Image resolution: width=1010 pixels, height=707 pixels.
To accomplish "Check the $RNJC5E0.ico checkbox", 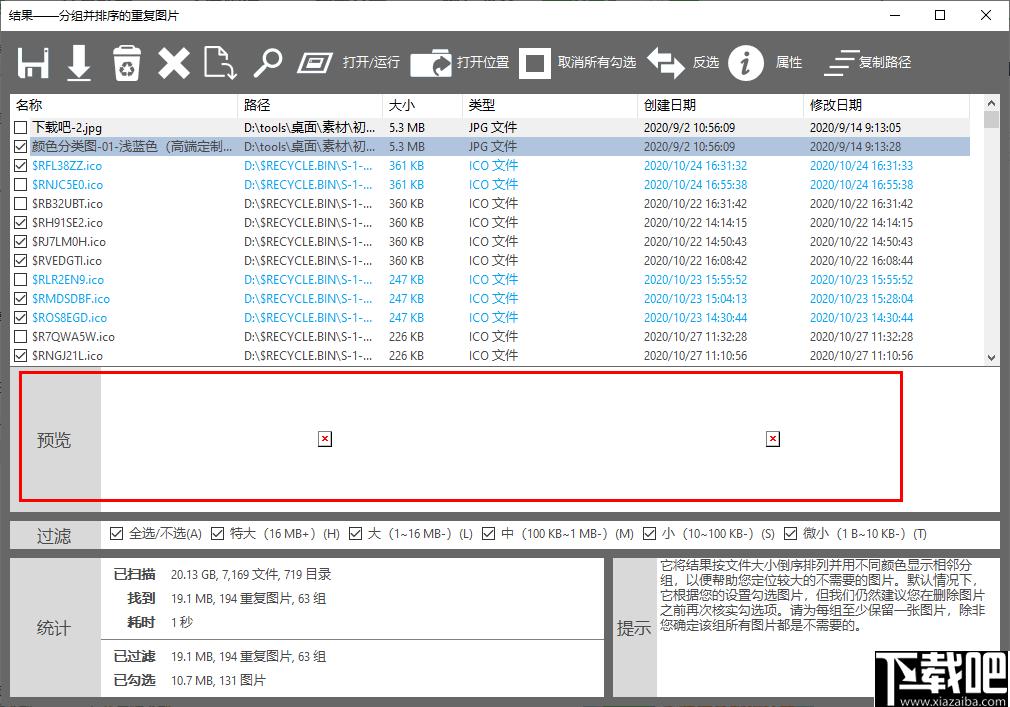I will [x=21, y=184].
